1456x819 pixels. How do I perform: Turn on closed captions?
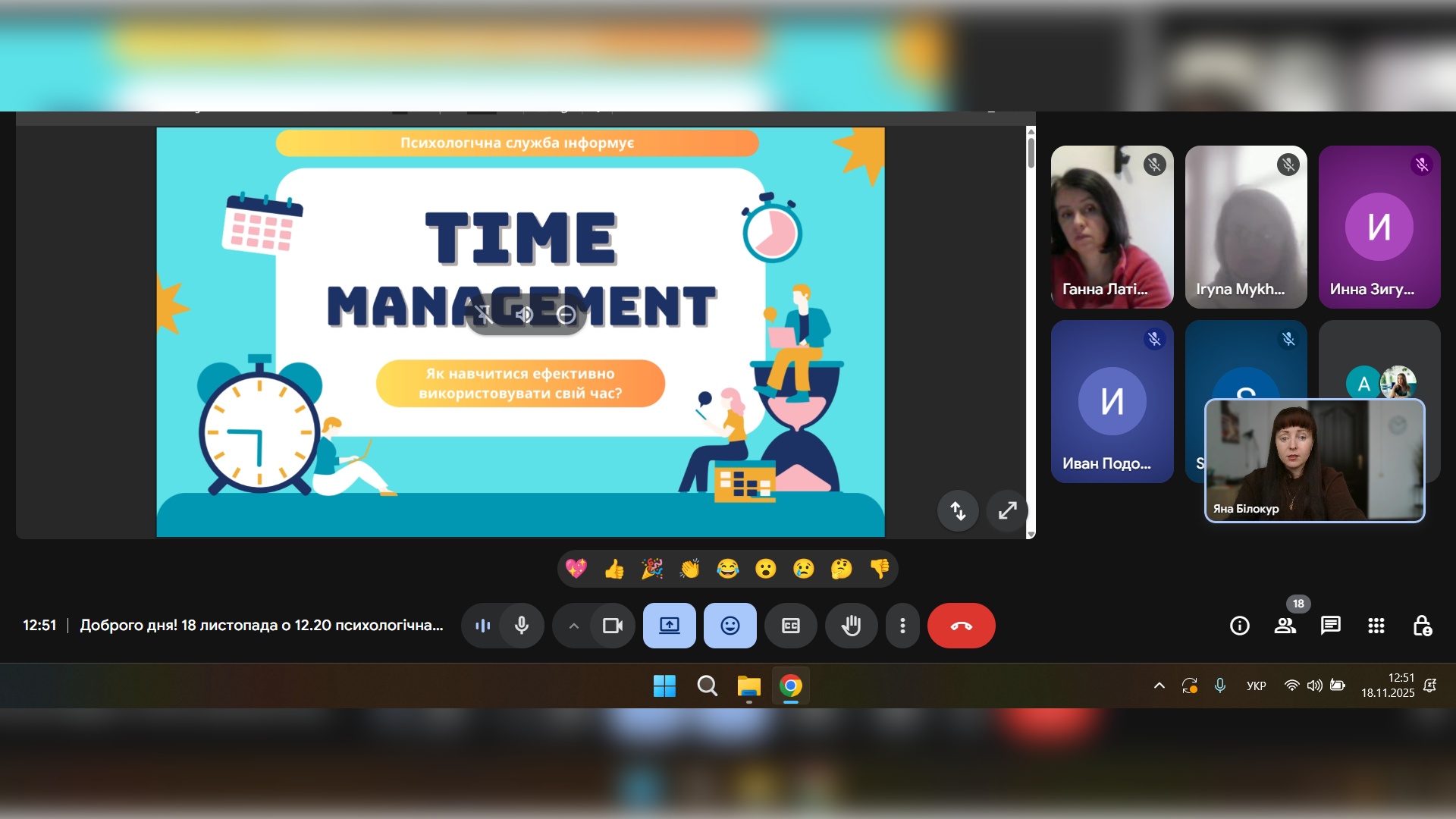tap(790, 626)
